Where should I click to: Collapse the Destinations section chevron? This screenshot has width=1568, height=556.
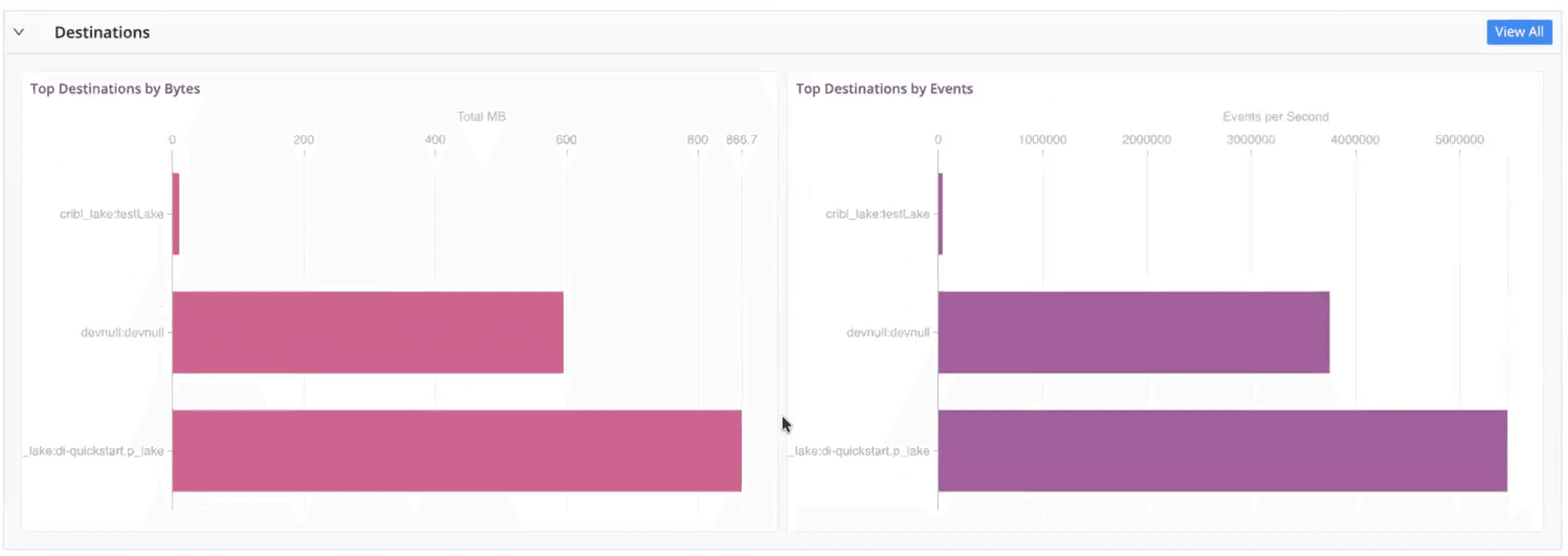(x=20, y=32)
